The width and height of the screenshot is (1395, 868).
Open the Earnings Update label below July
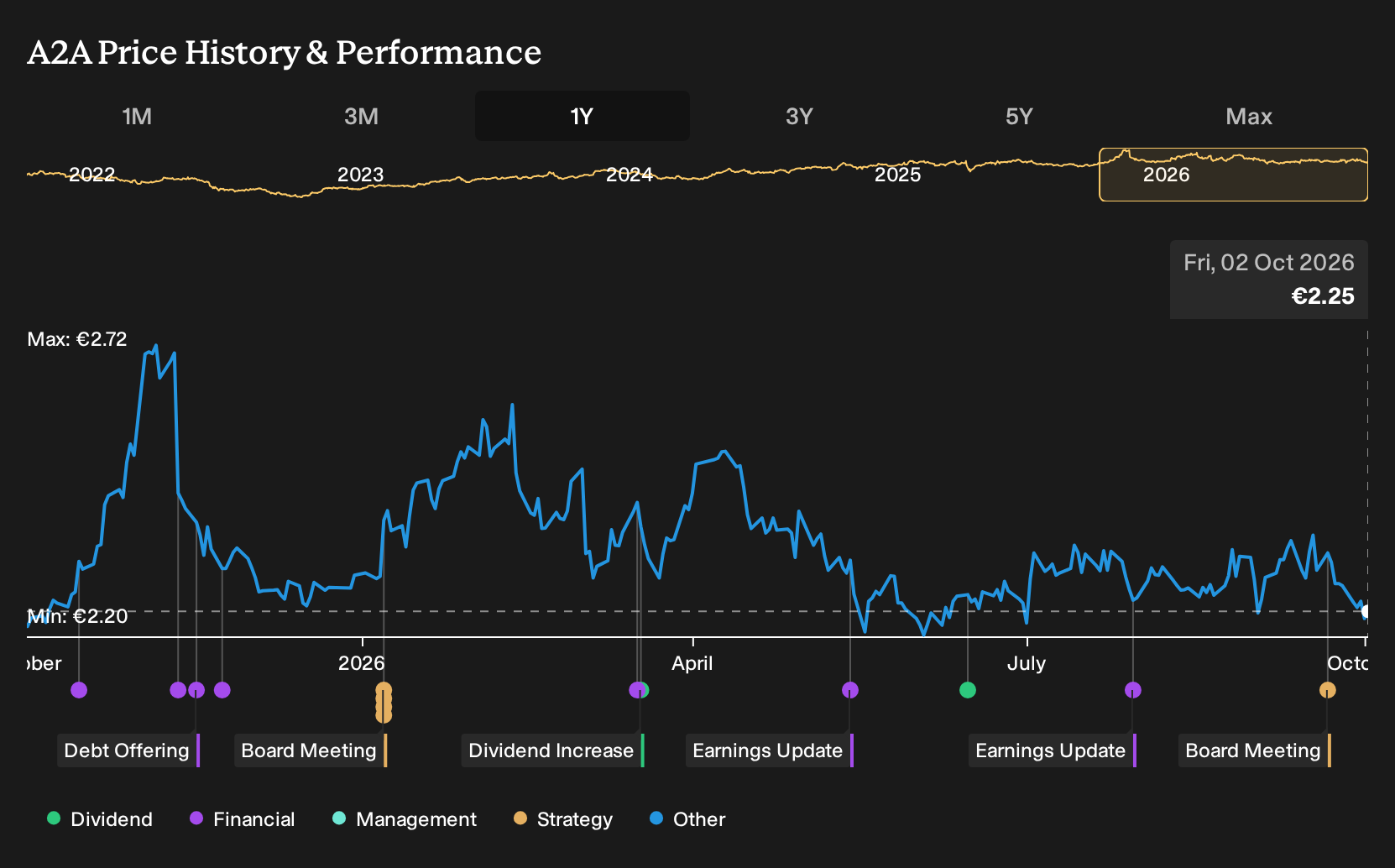(1053, 750)
